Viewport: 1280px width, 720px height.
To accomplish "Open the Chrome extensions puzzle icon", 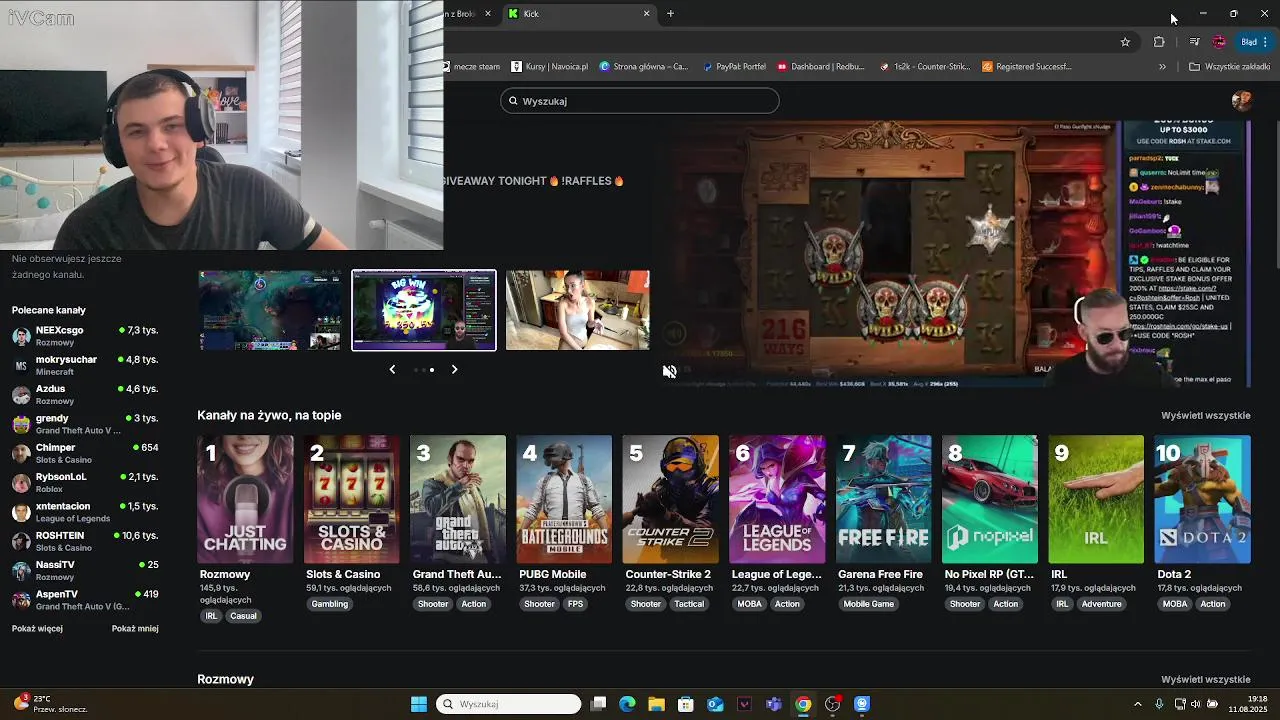I will tap(1159, 42).
